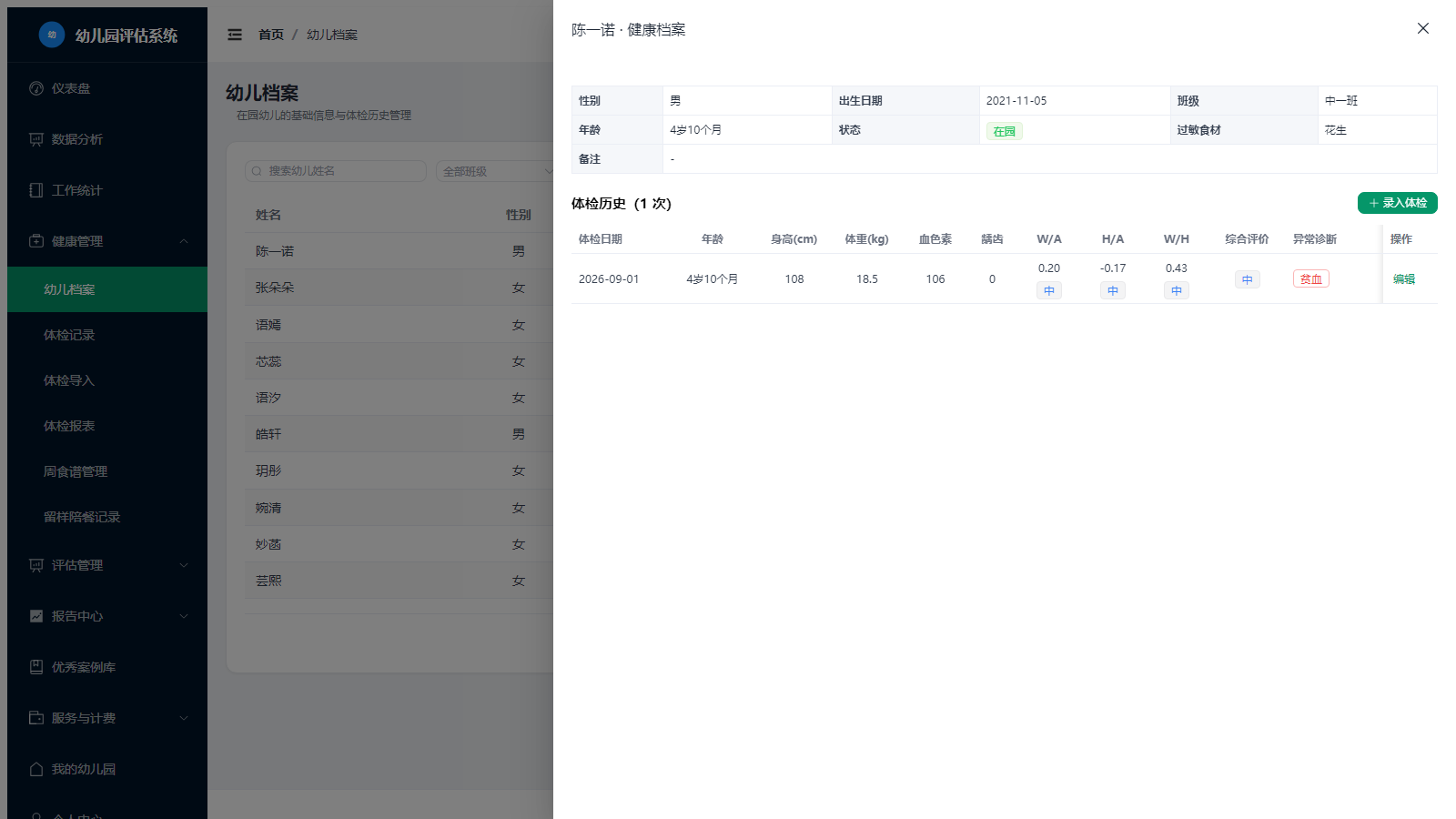Image resolution: width=1456 pixels, height=819 pixels.
Task: Open the 全部班级 class dropdown
Action: pyautogui.click(x=494, y=171)
